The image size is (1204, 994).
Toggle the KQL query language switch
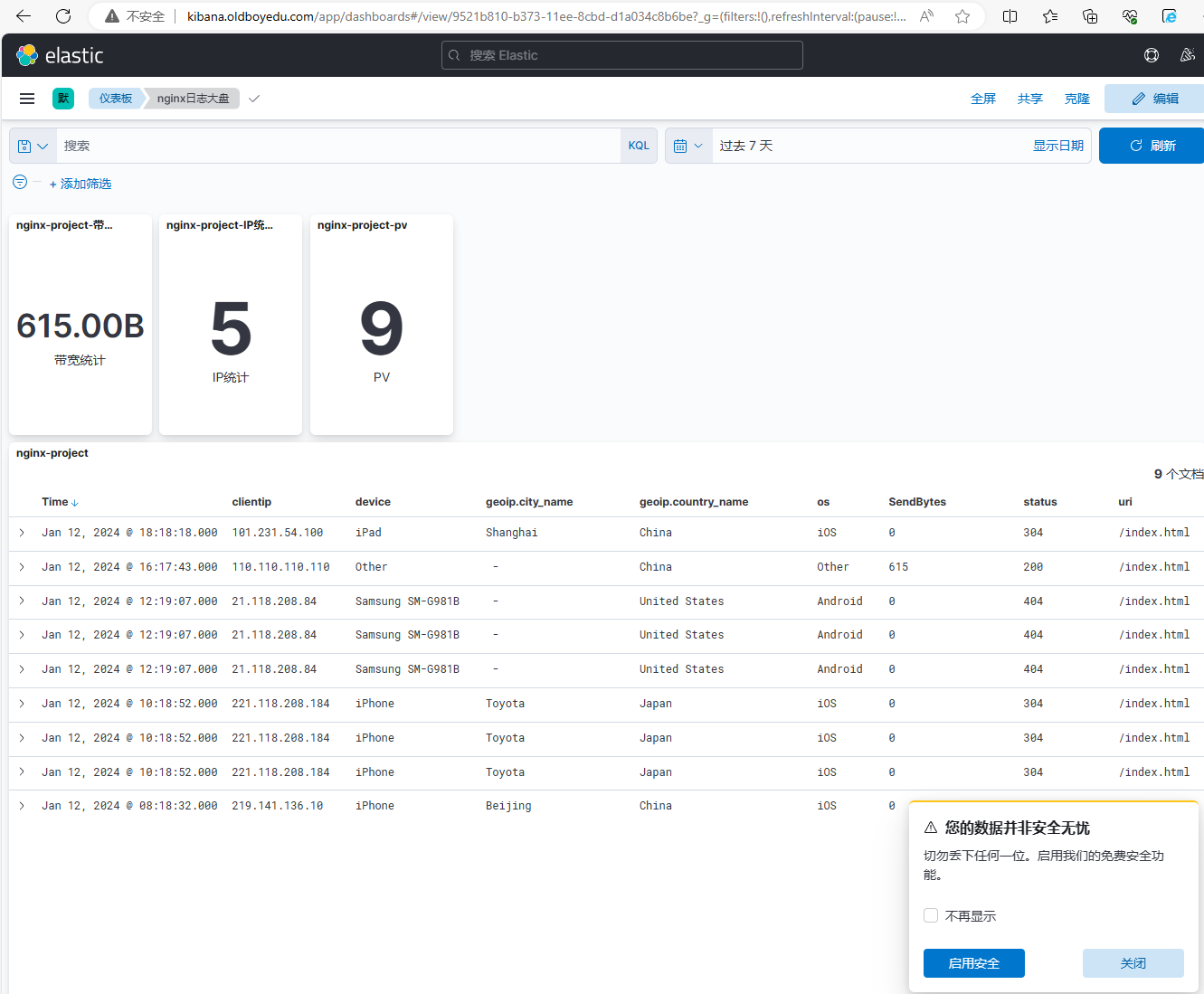click(x=639, y=146)
